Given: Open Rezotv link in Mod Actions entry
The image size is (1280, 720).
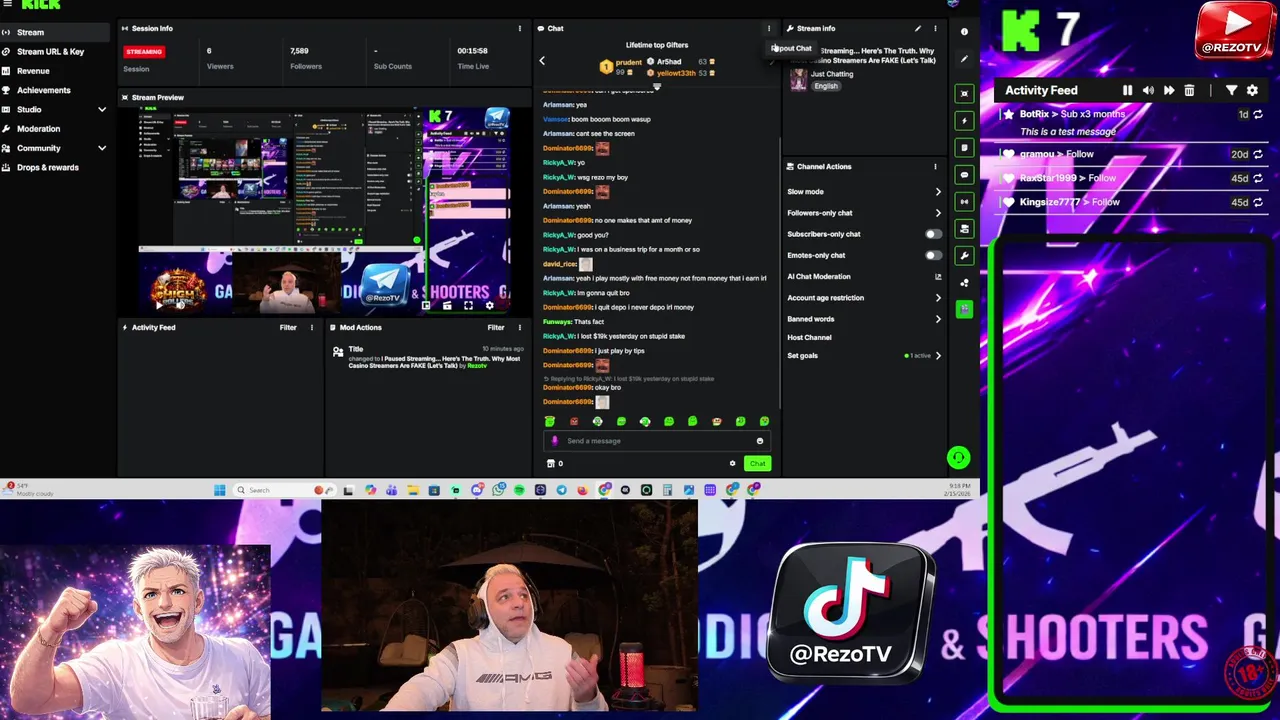Looking at the screenshot, I should pyautogui.click(x=477, y=366).
